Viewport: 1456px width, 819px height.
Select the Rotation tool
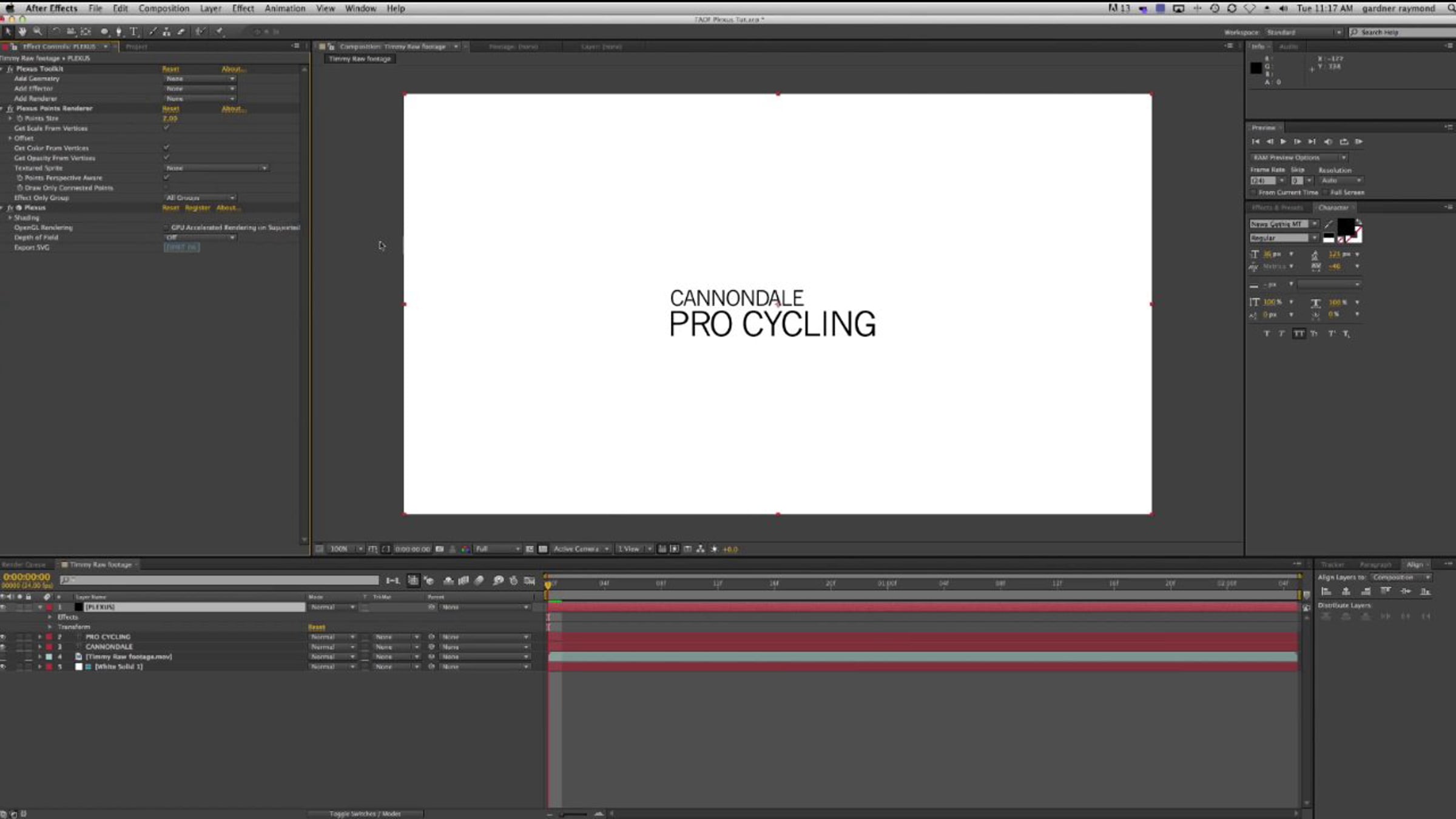(56, 32)
